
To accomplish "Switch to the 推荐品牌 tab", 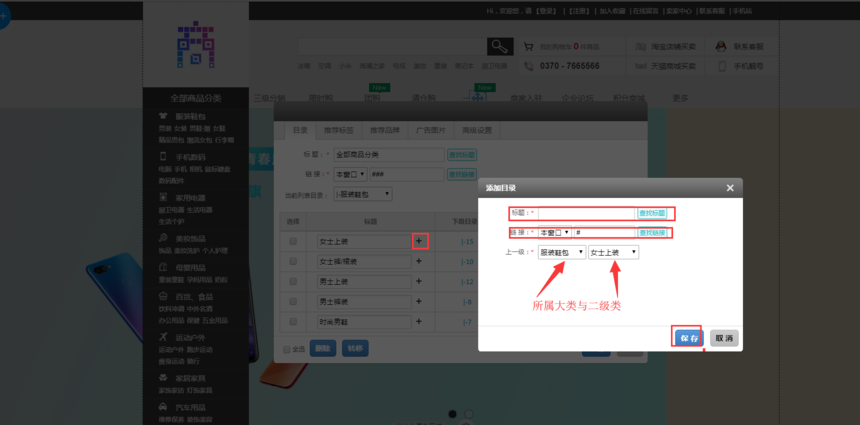I will [384, 131].
